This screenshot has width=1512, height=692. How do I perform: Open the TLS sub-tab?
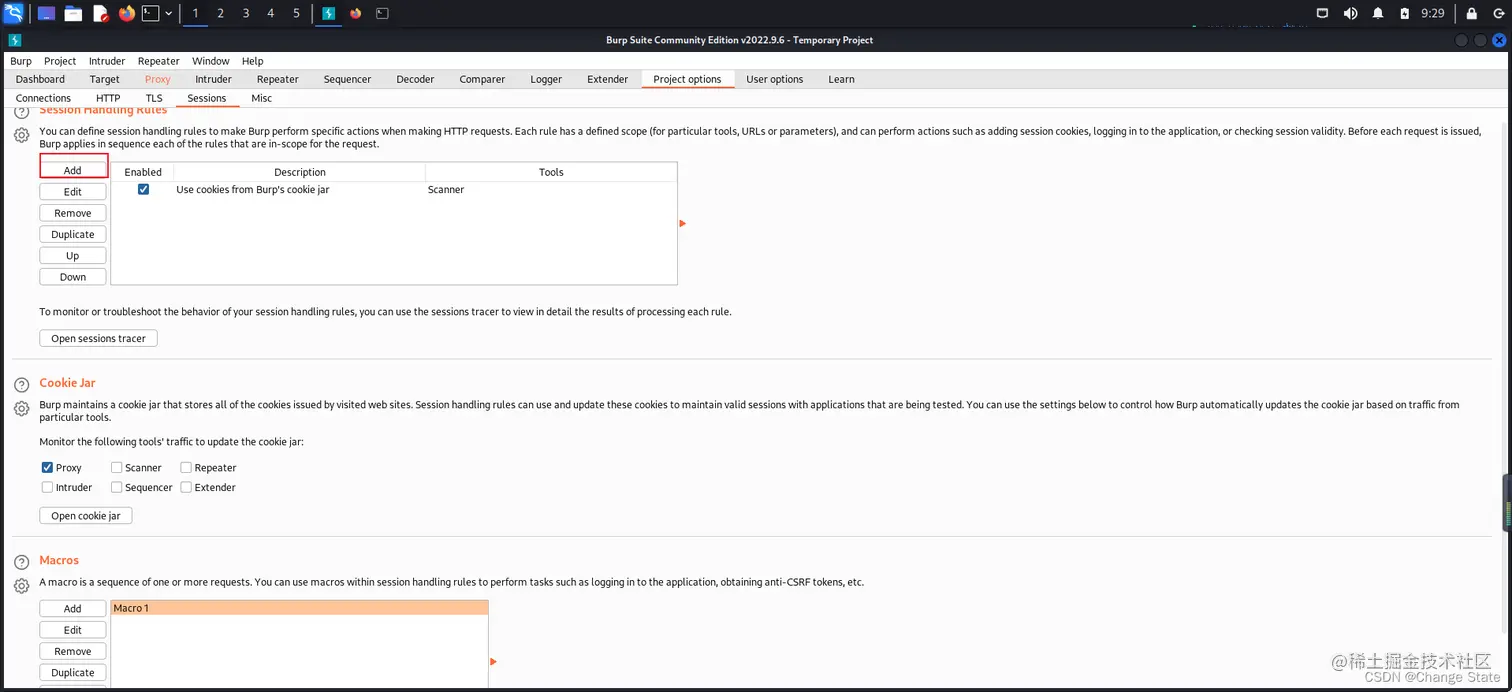(x=154, y=98)
